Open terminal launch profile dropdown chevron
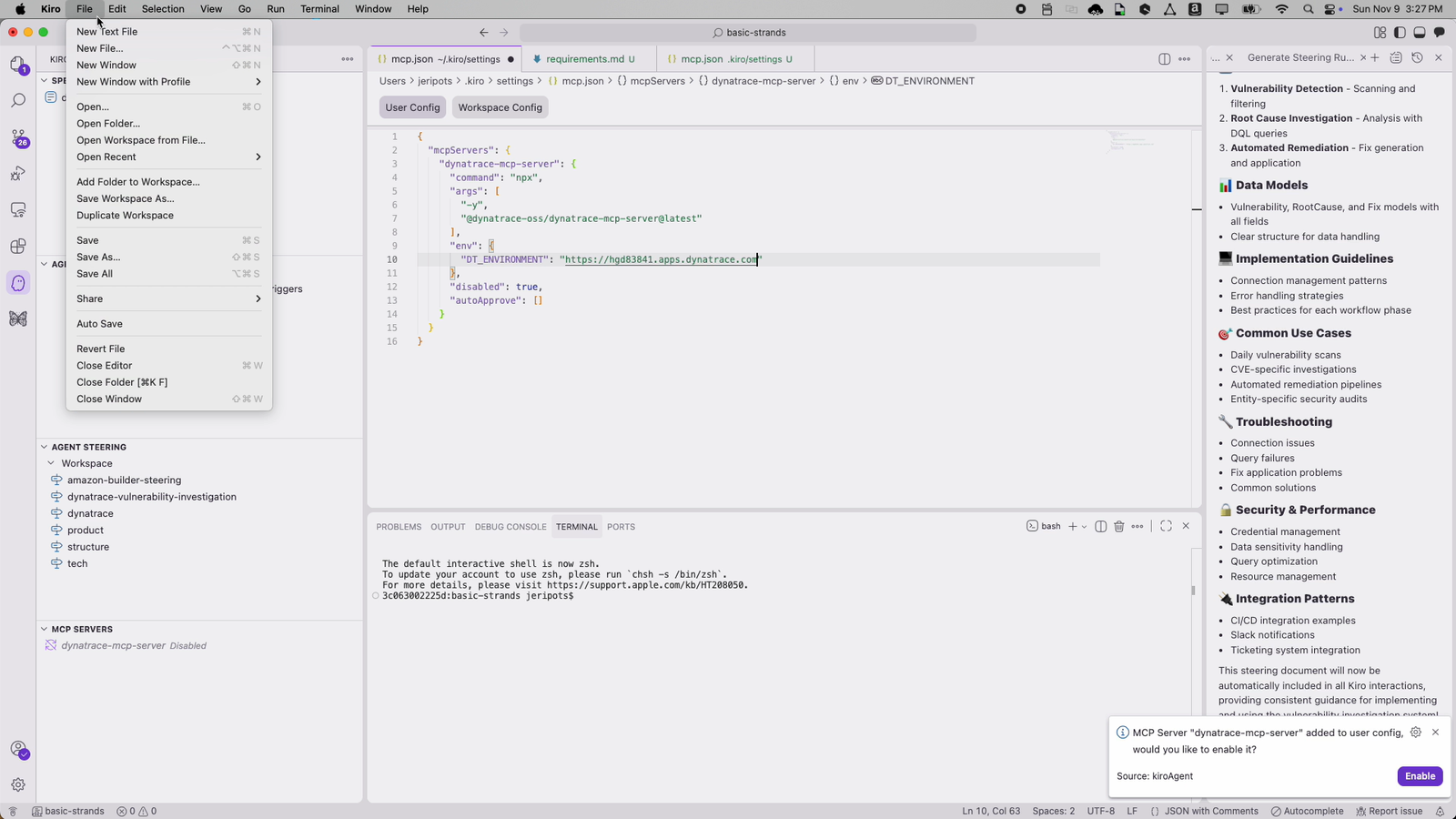This screenshot has height=819, width=1456. coord(1084,526)
